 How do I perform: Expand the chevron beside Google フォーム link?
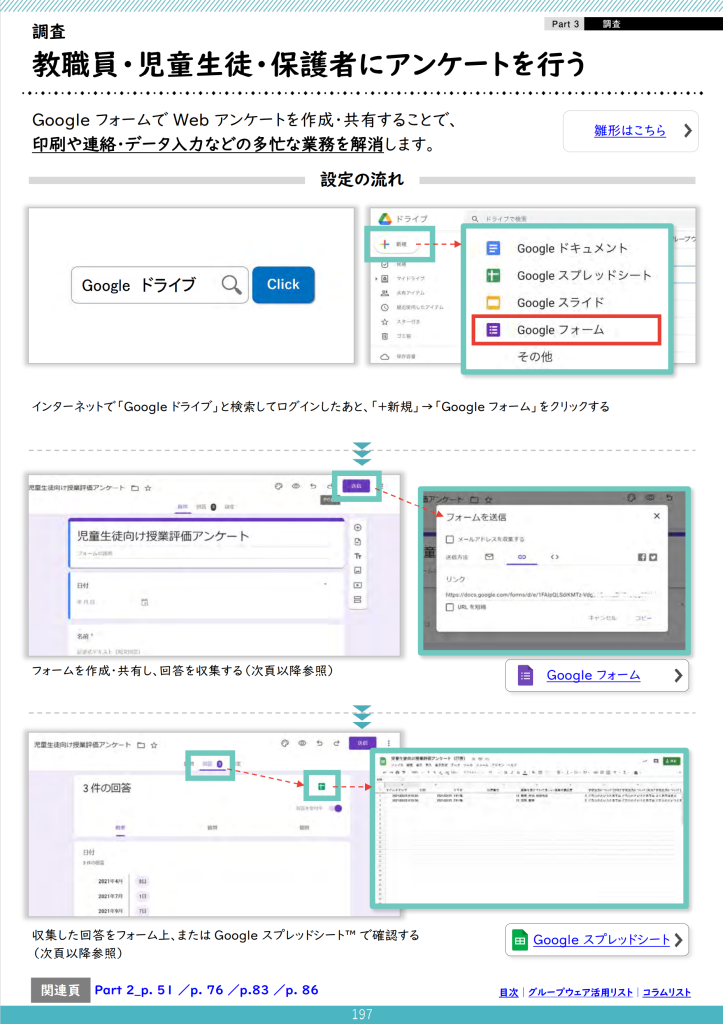pos(679,676)
